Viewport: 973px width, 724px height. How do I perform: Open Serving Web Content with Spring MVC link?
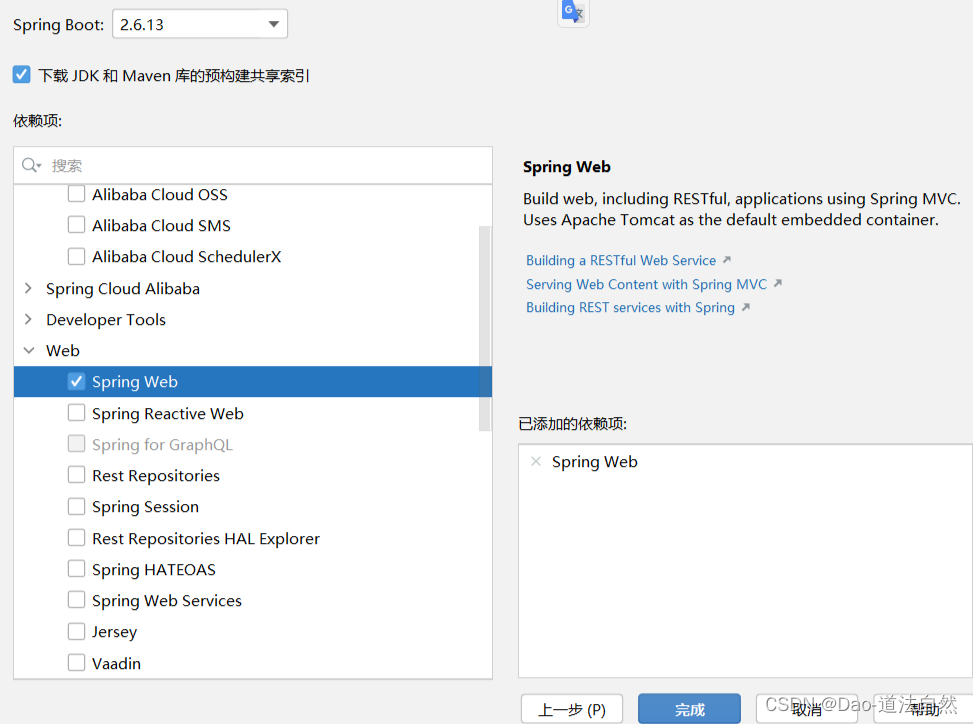(646, 284)
